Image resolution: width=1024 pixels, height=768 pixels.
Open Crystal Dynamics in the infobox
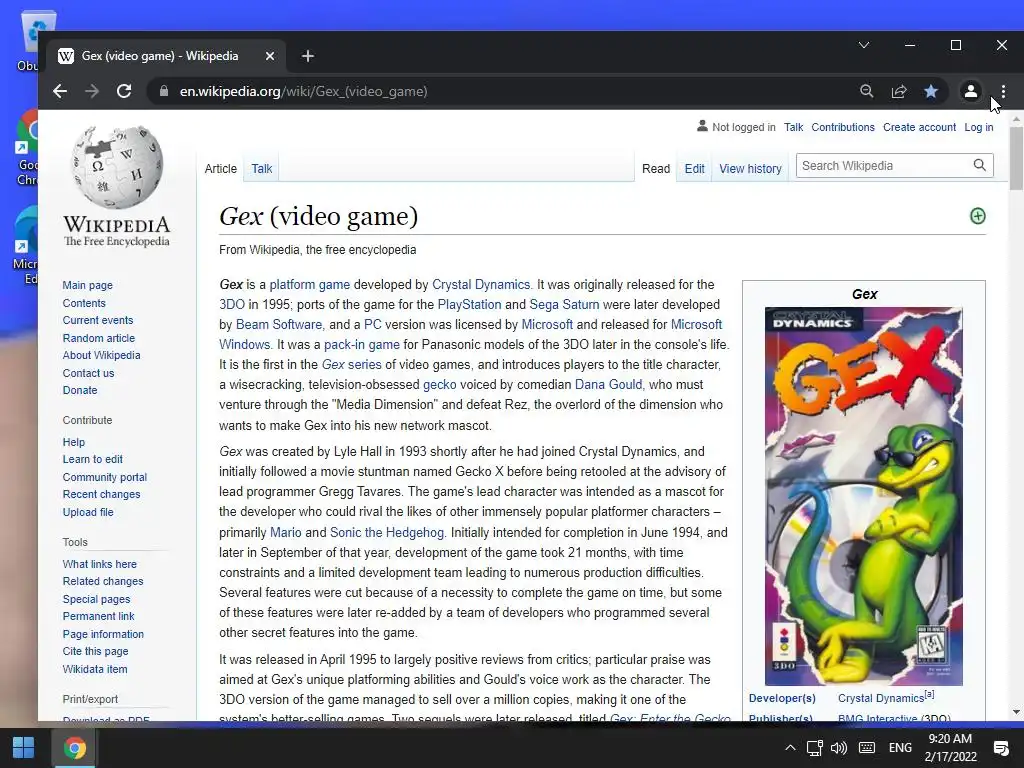pyautogui.click(x=880, y=698)
